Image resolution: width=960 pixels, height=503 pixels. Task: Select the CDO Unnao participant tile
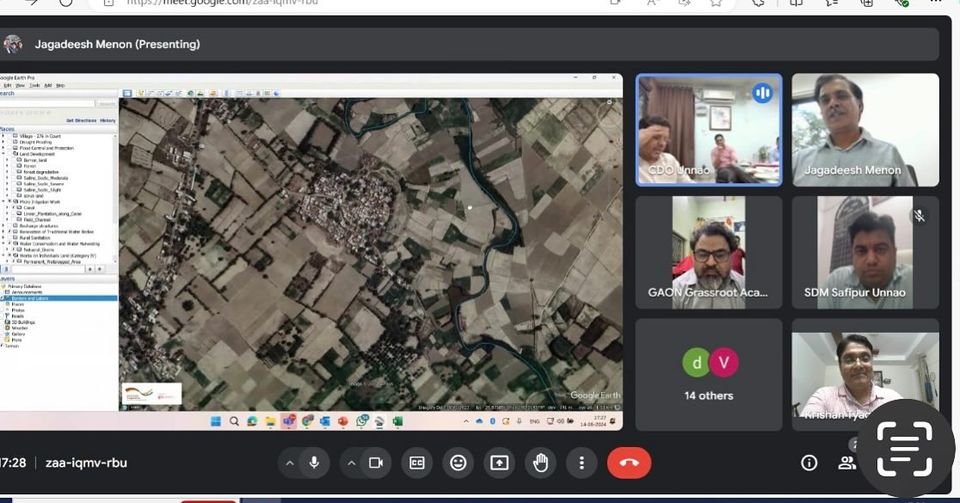coord(709,130)
